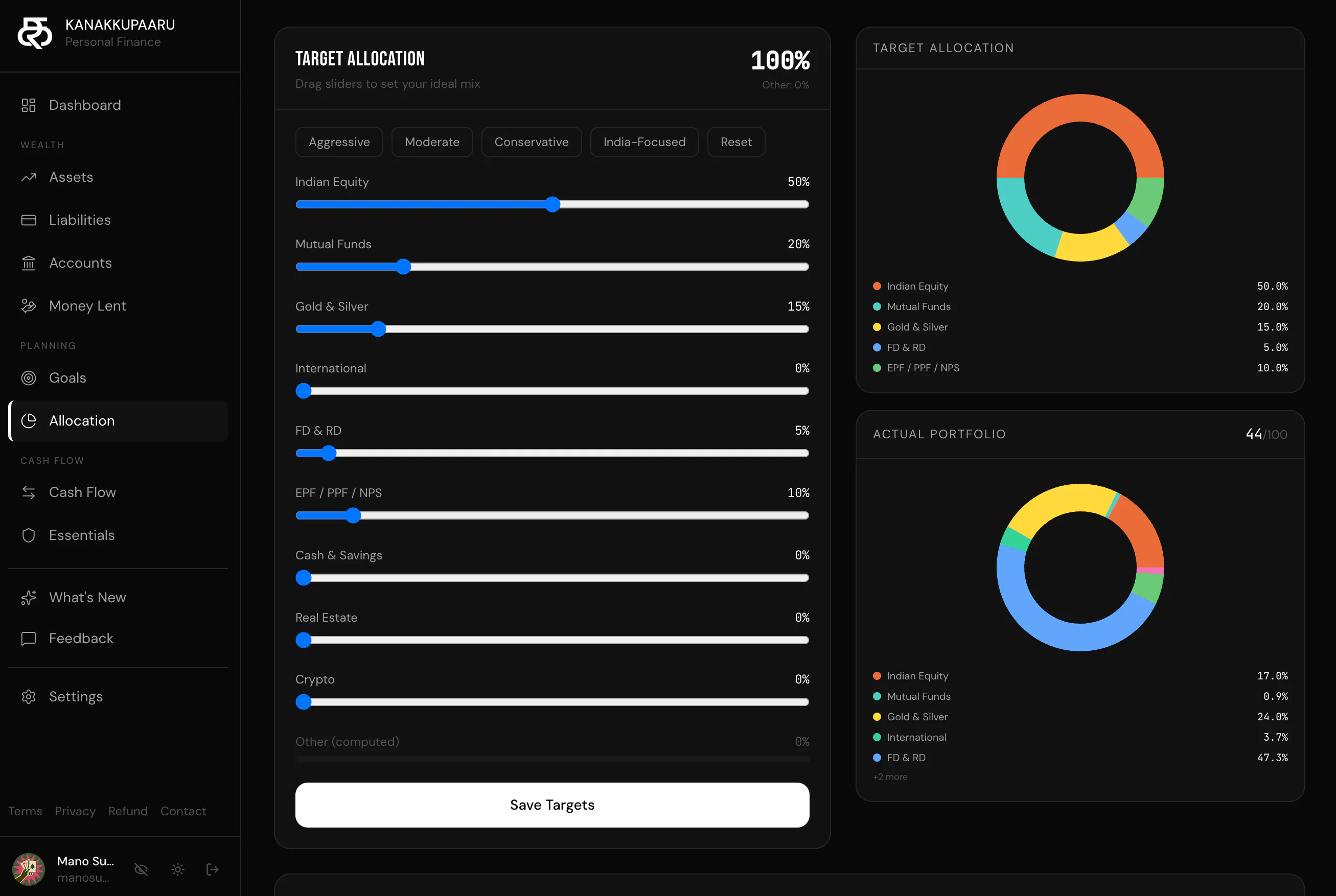
Task: Open the What's New page
Action: (x=119, y=597)
